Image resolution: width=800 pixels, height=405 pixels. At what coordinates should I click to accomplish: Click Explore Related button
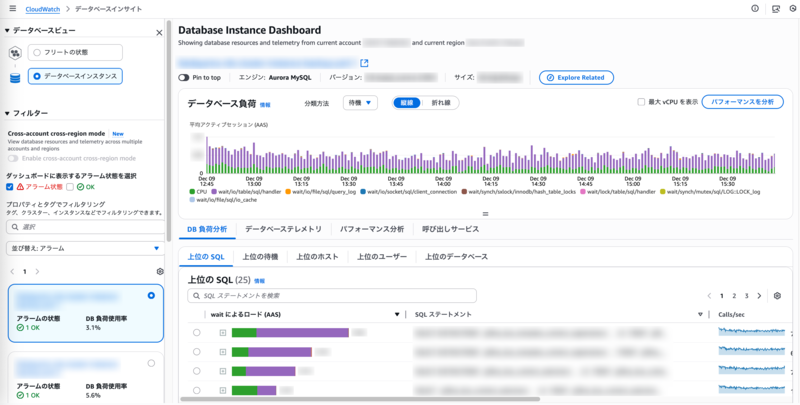(x=576, y=78)
